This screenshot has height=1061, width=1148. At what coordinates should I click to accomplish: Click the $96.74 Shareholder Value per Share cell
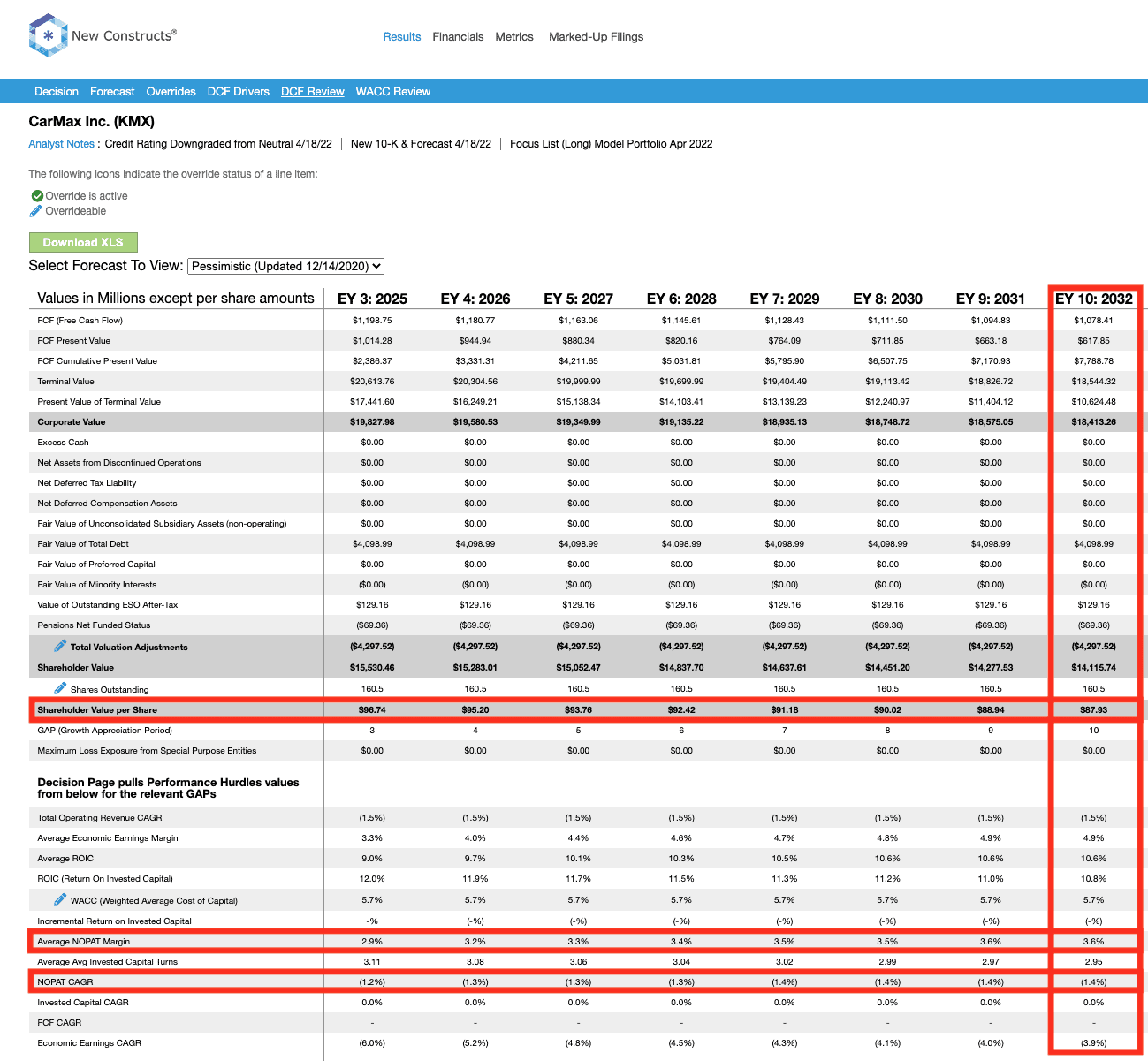coord(372,710)
